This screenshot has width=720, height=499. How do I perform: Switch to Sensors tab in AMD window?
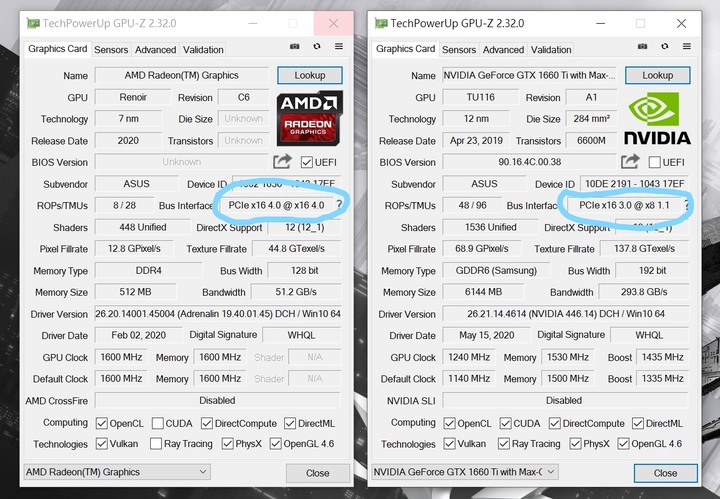111,50
